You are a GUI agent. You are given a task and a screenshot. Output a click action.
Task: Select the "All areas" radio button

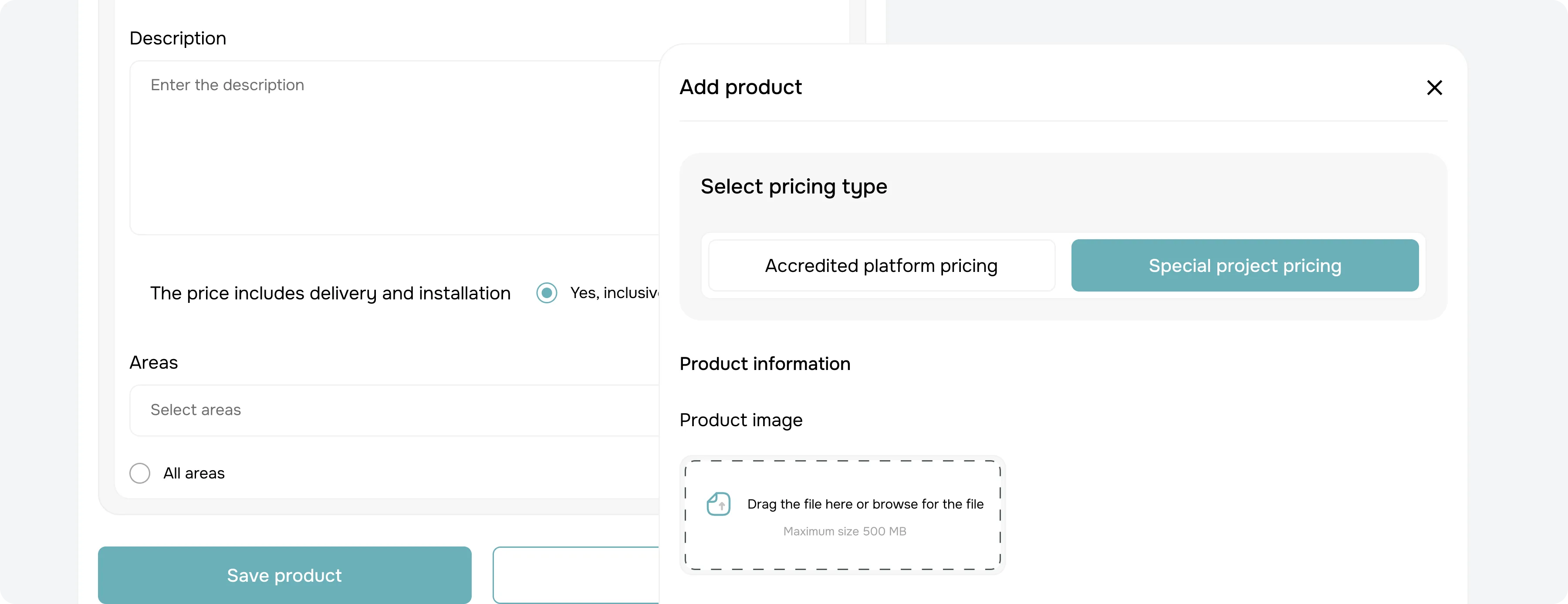139,473
